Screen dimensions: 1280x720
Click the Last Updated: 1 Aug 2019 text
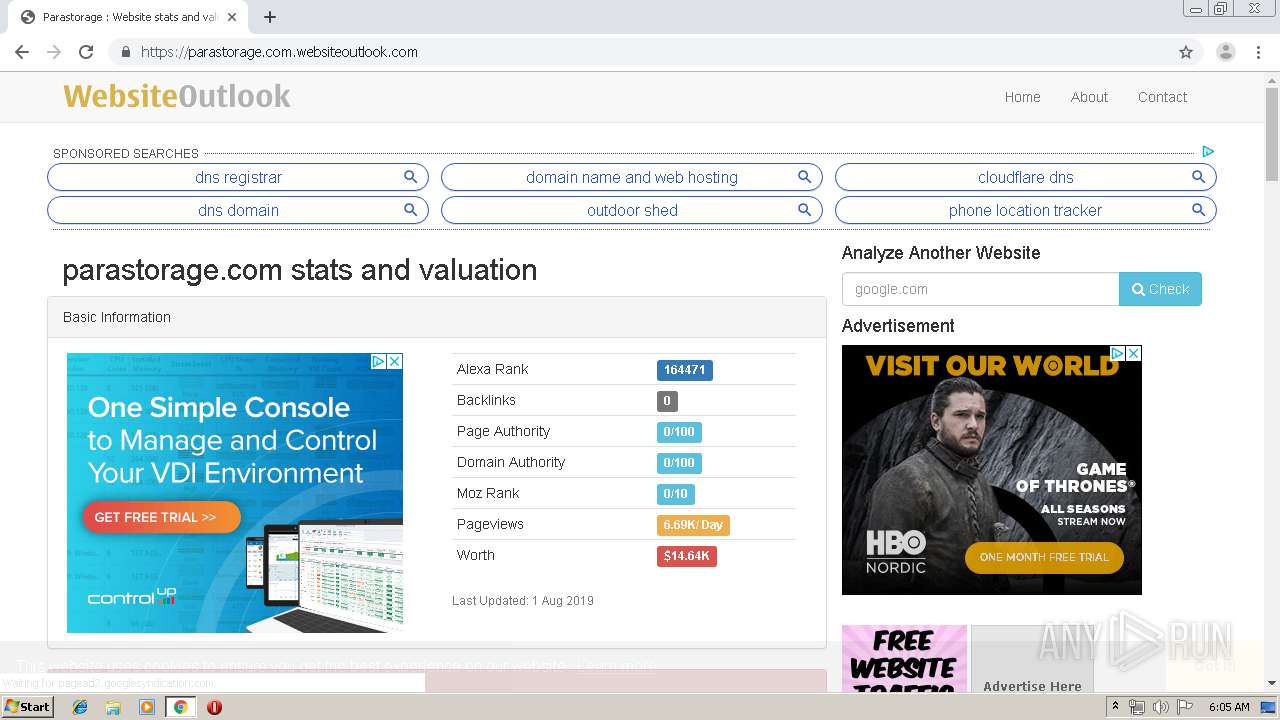(x=523, y=601)
